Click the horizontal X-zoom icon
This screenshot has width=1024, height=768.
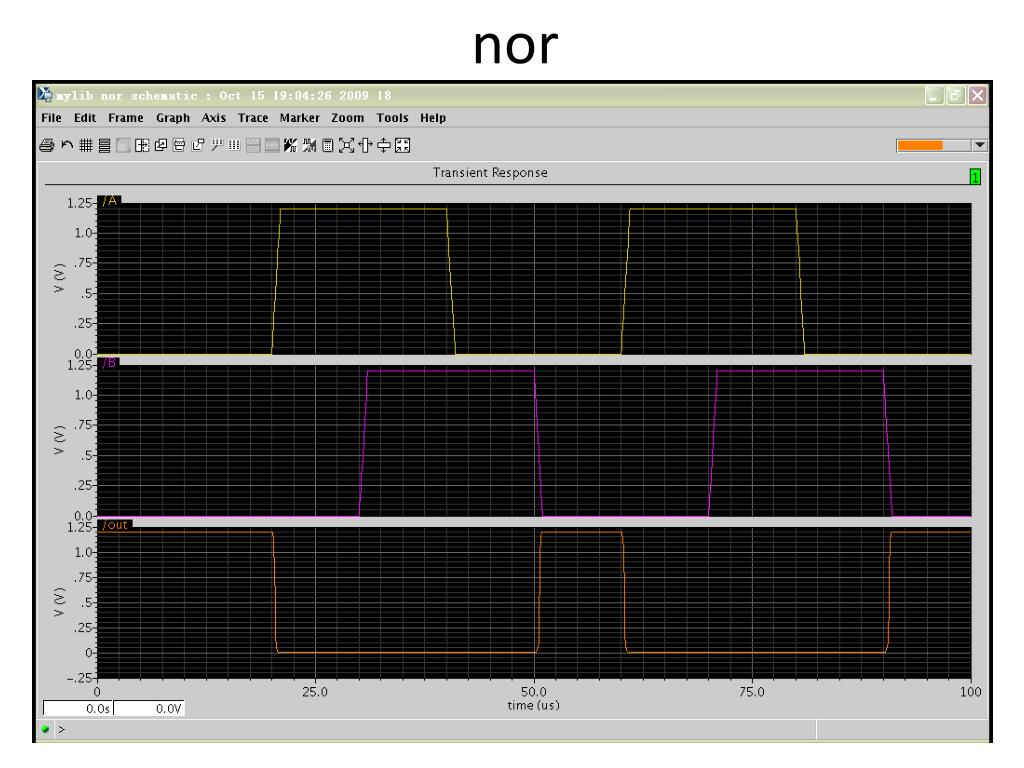coord(365,146)
